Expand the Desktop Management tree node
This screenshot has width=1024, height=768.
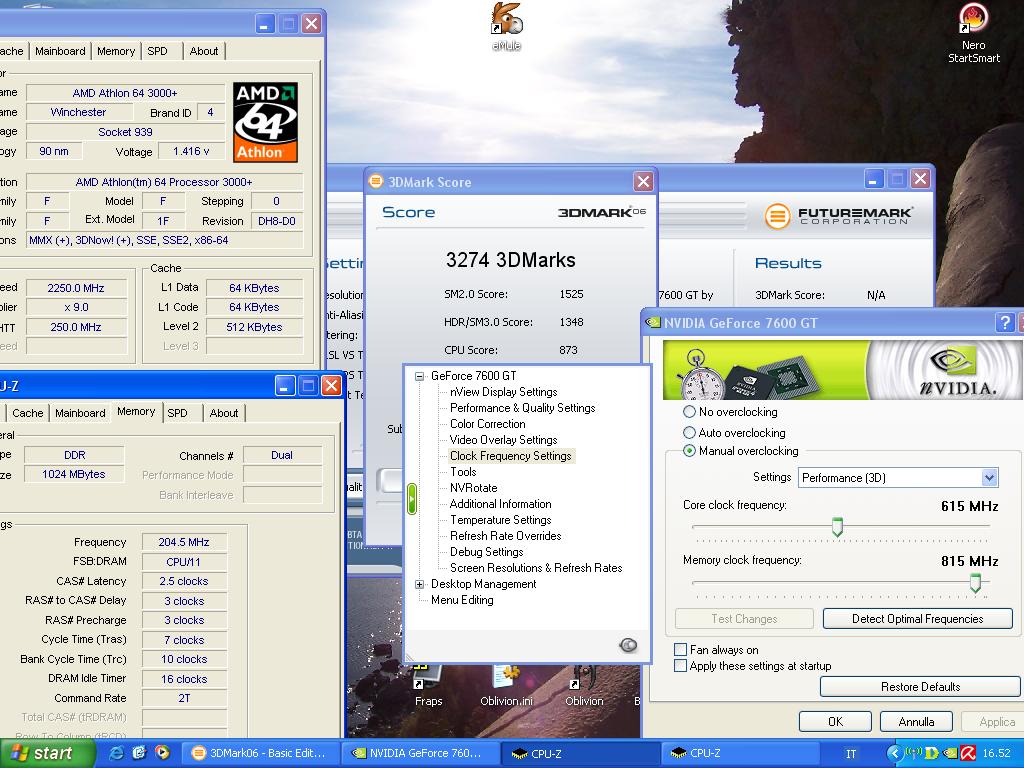pyautogui.click(x=419, y=584)
